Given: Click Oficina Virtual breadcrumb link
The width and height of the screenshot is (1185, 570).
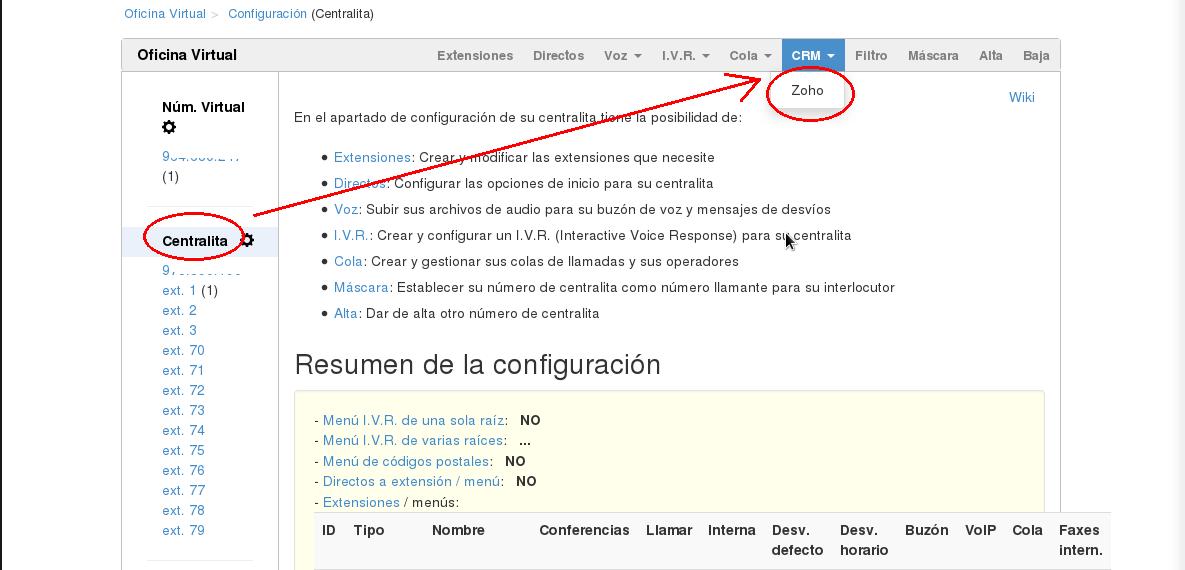Looking at the screenshot, I should tap(165, 14).
